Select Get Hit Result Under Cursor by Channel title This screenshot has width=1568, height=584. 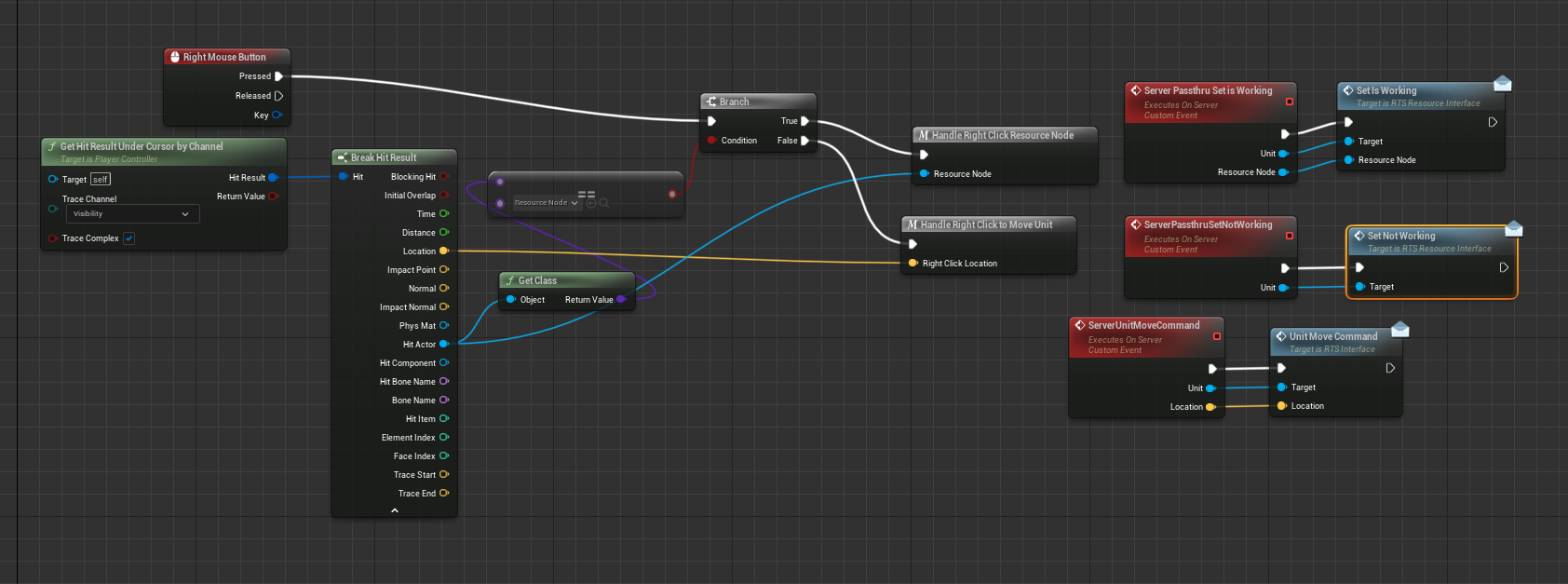coord(142,146)
